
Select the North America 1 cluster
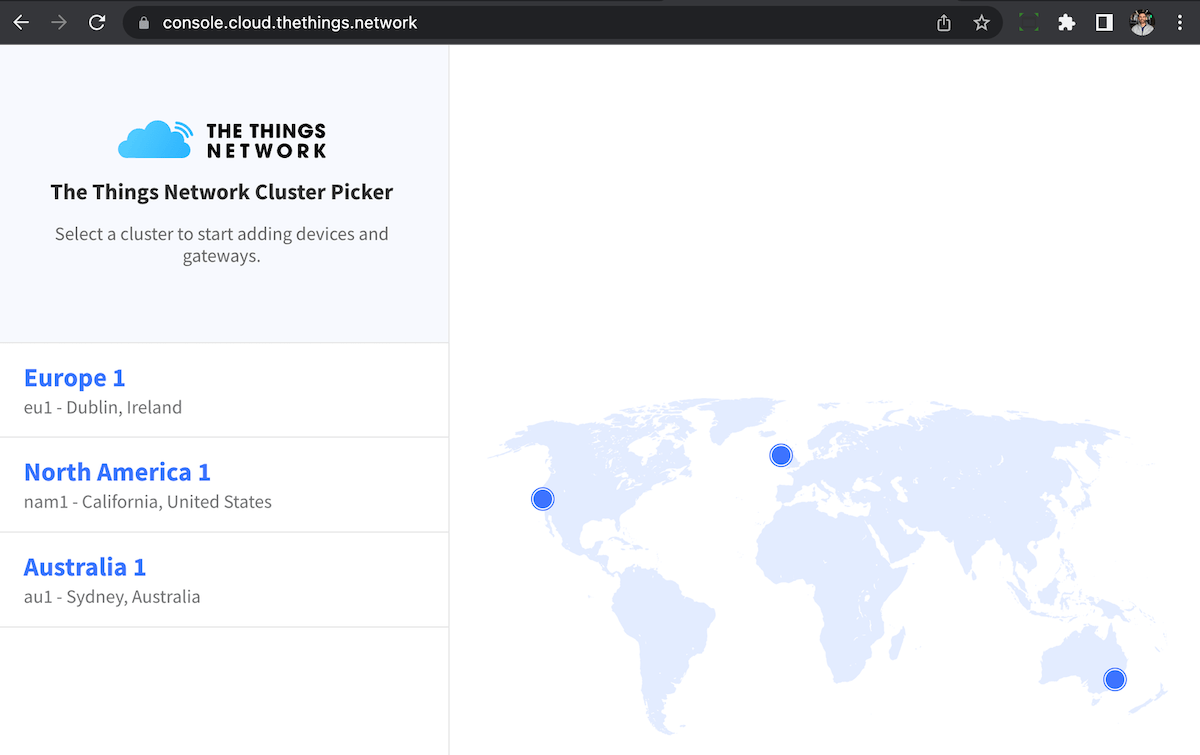(x=224, y=485)
